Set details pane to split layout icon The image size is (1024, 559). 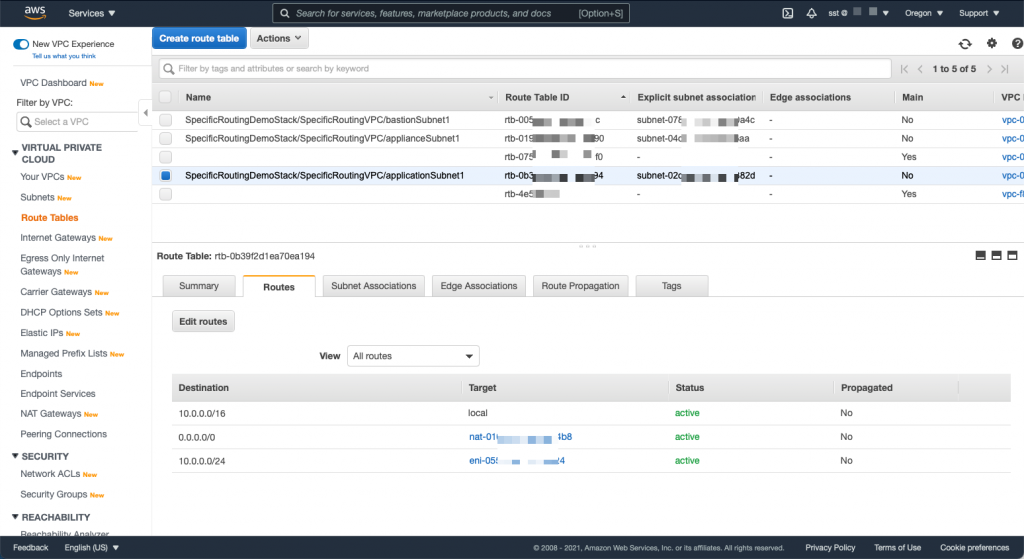pyautogui.click(x=996, y=255)
